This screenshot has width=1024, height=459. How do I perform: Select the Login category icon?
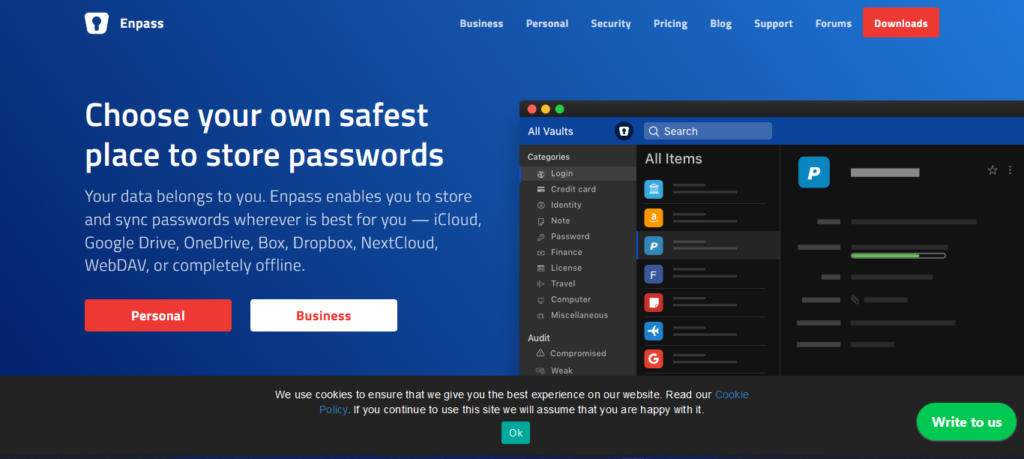click(540, 174)
